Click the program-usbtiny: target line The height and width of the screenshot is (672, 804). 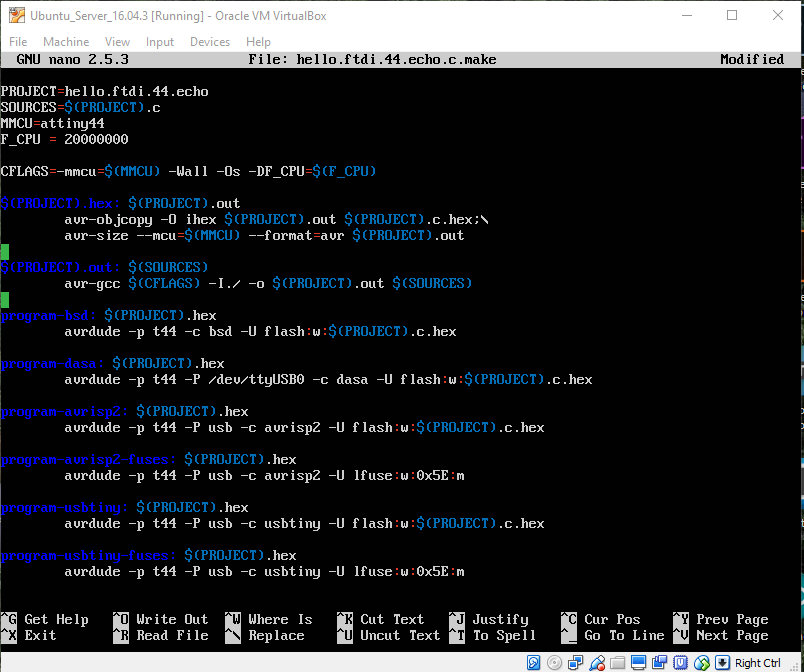(124, 507)
